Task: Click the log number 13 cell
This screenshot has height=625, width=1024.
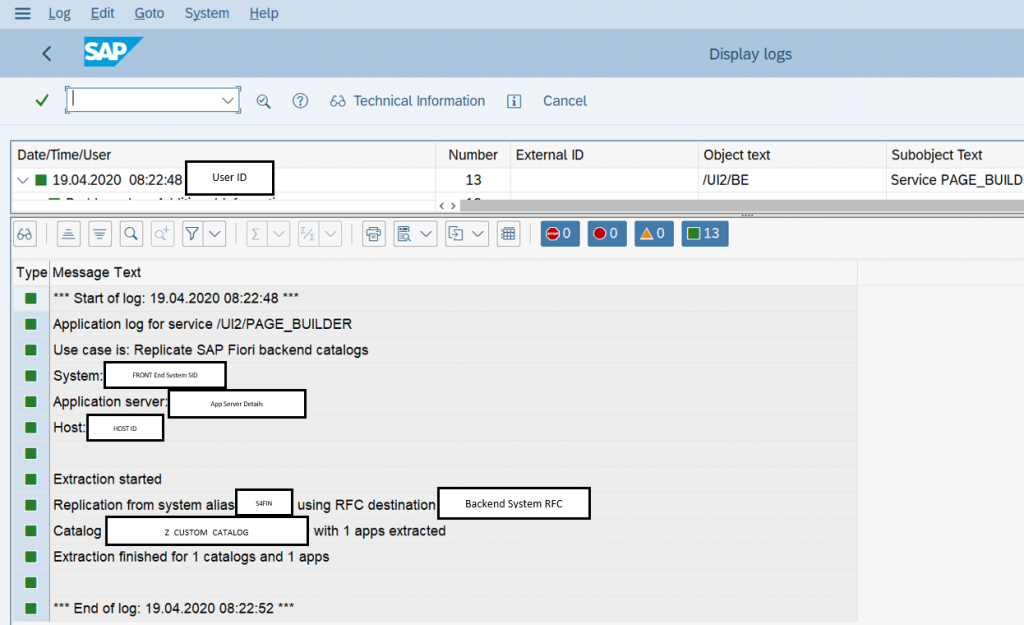Action: click(x=473, y=180)
